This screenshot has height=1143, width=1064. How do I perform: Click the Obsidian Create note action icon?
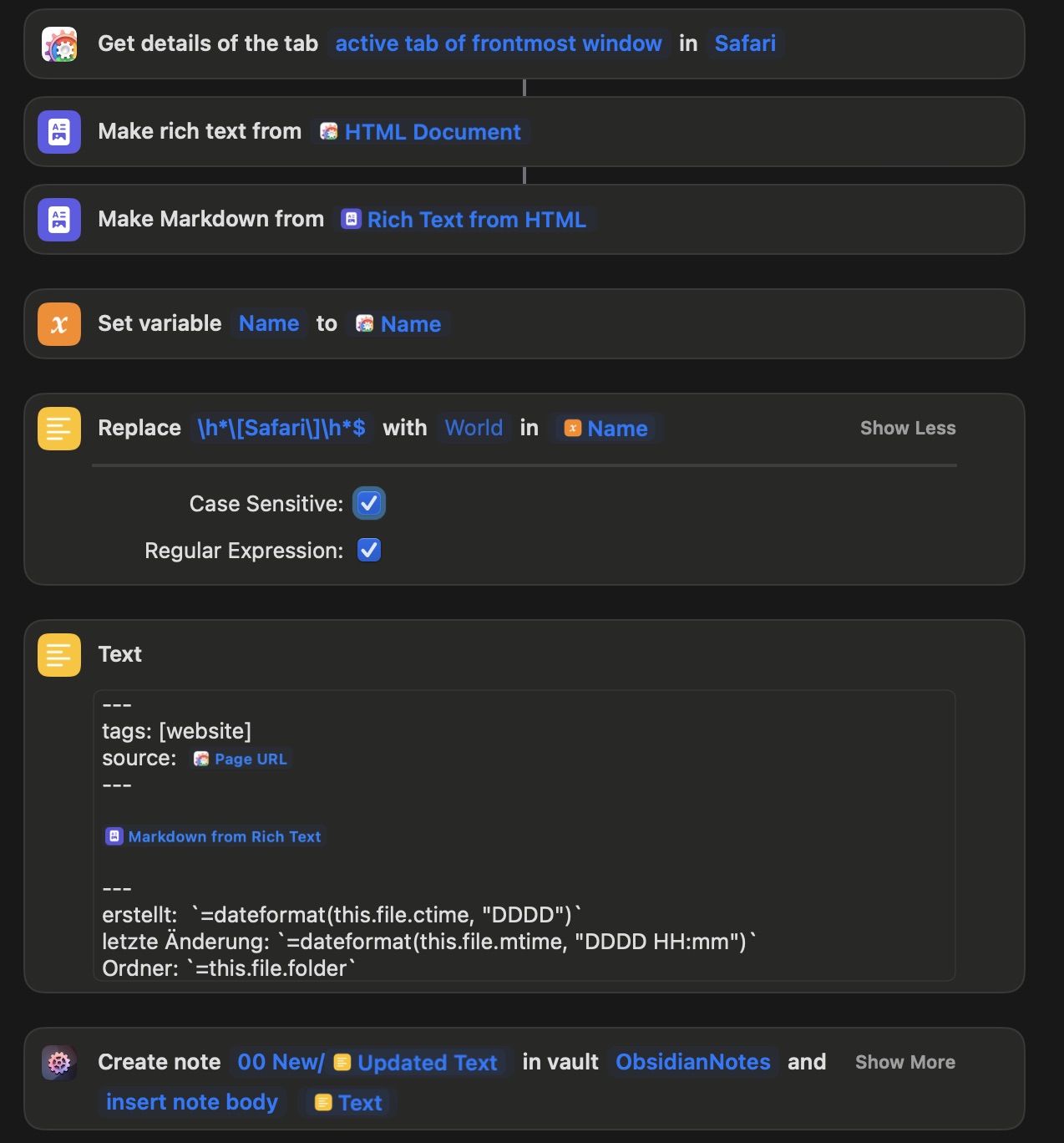tap(59, 1063)
